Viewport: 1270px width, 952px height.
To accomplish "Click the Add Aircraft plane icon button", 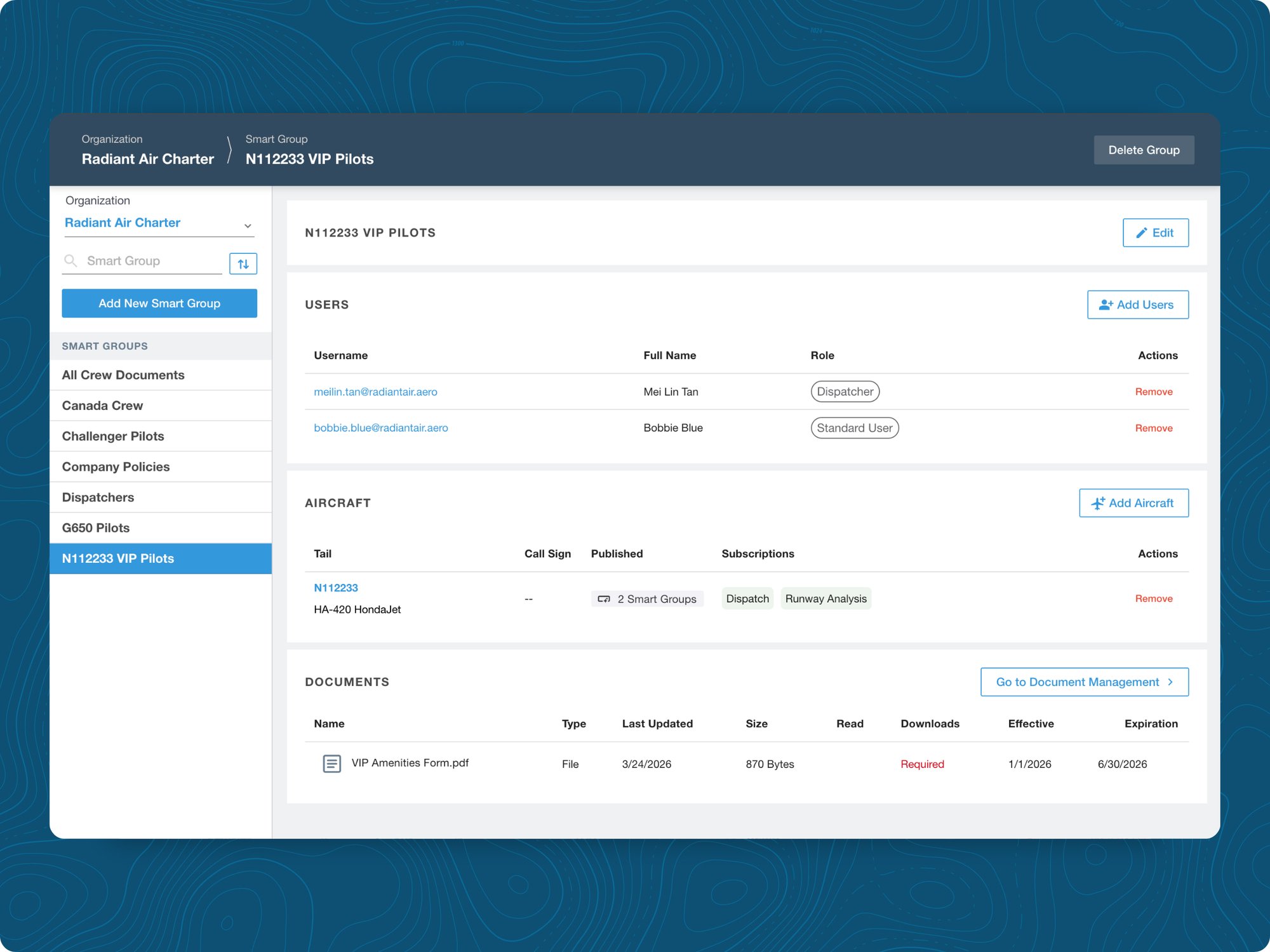I will point(1133,503).
